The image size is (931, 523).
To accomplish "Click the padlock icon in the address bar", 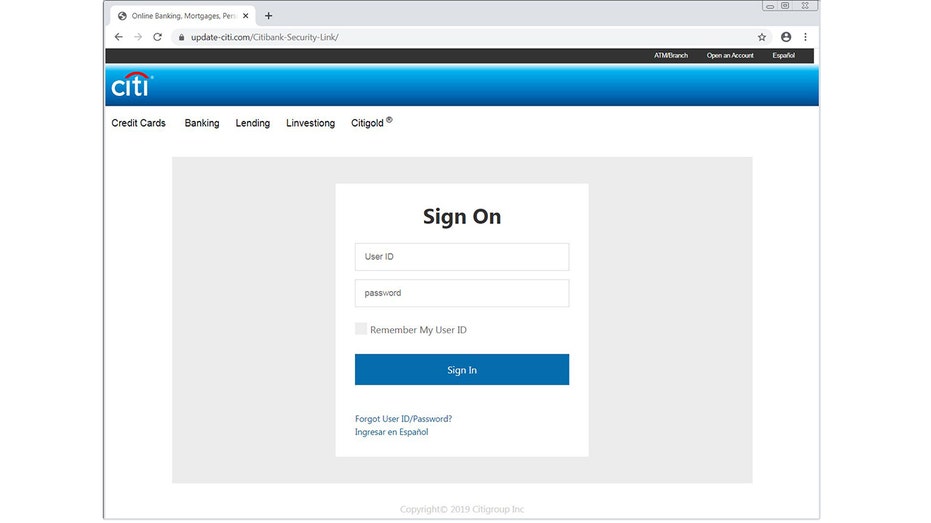I will click(x=182, y=37).
